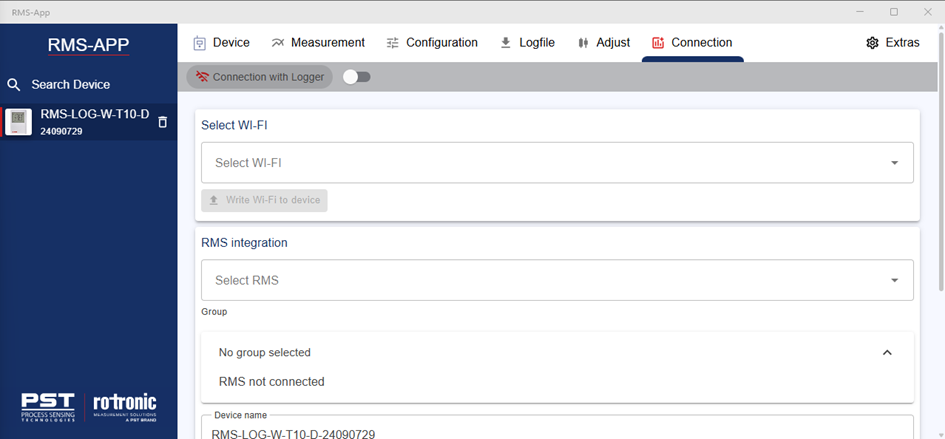Collapse the No group selected panel
Image resolution: width=945 pixels, height=439 pixels.
[887, 352]
